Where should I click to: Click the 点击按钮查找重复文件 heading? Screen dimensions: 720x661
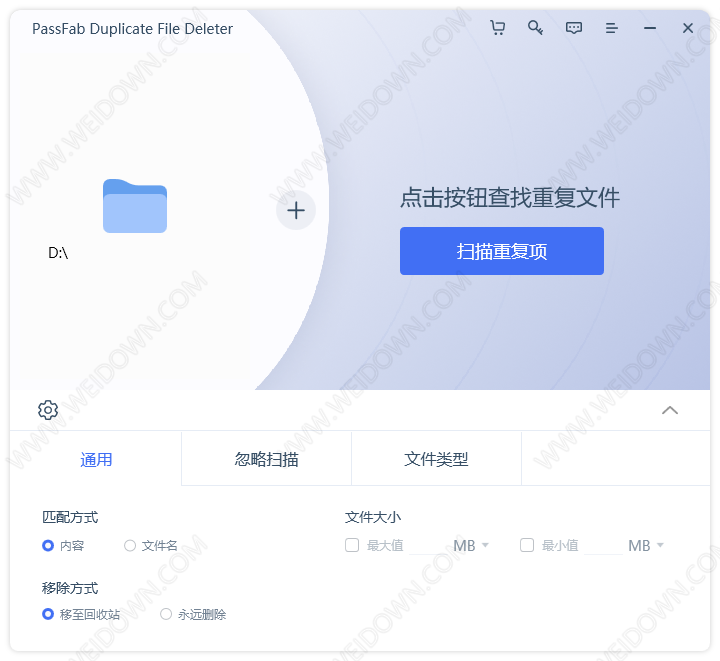coord(510,197)
